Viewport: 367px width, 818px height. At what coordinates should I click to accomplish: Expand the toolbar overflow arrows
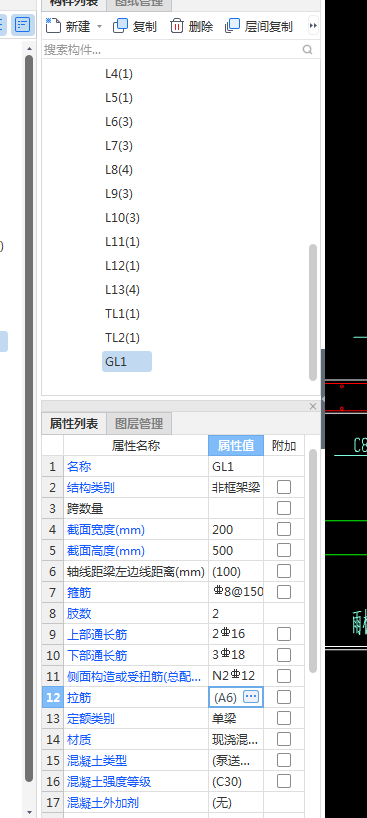coord(313,26)
